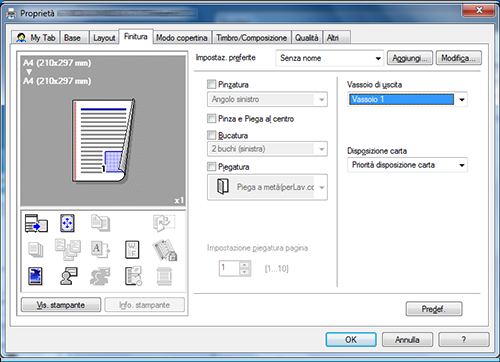This screenshot has width=500, height=362.
Task: Open the 2 buchi (sinistra) dropdown
Action: pyautogui.click(x=267, y=149)
